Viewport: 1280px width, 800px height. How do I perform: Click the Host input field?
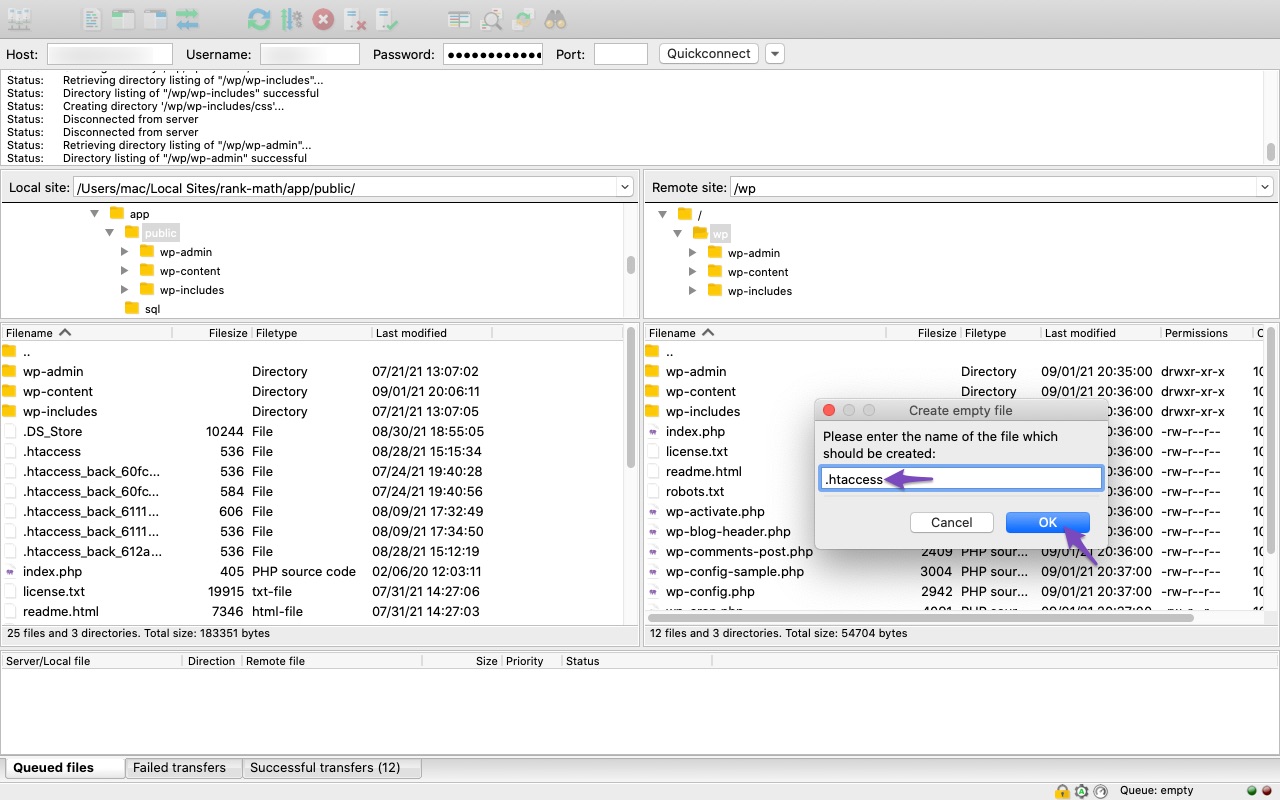[110, 54]
